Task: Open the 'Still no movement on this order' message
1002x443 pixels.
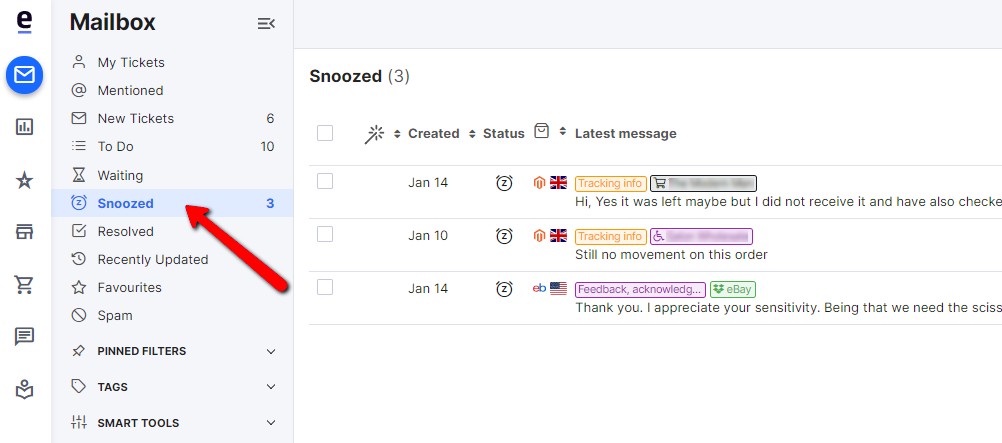Action: point(671,254)
